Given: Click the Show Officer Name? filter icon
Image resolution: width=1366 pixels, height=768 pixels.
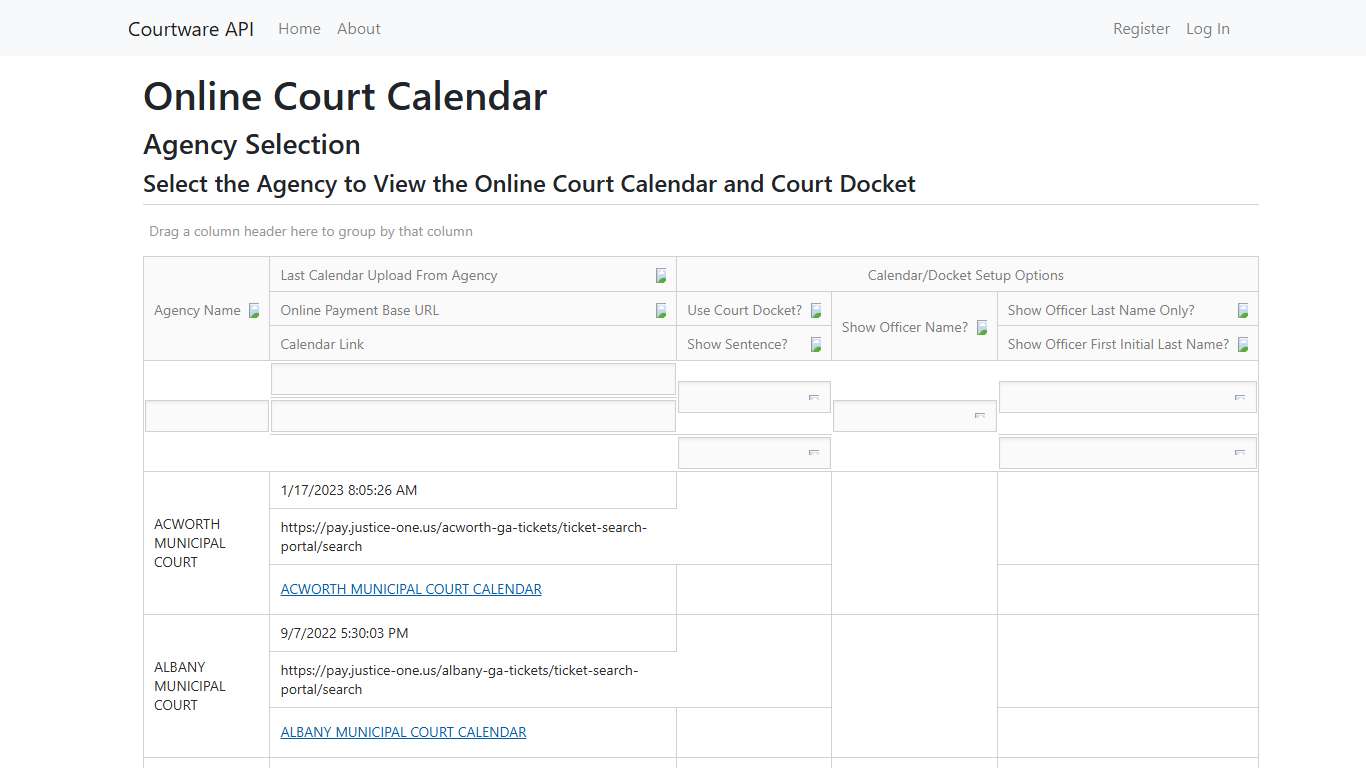Looking at the screenshot, I should pyautogui.click(x=981, y=327).
